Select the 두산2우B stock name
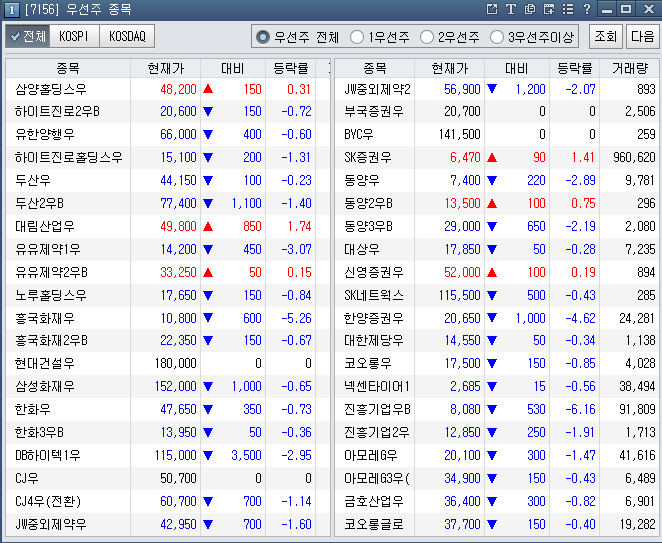The height and width of the screenshot is (543, 662). coord(39,204)
